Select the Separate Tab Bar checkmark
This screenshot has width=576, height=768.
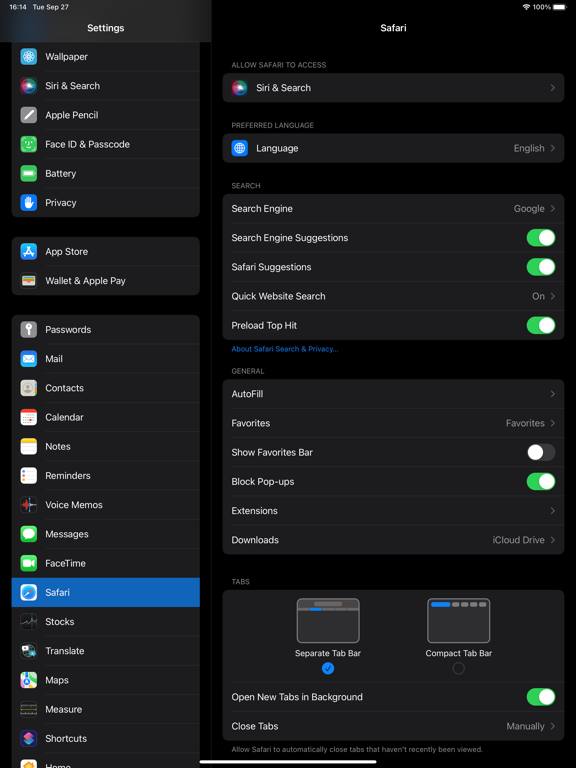click(x=328, y=668)
